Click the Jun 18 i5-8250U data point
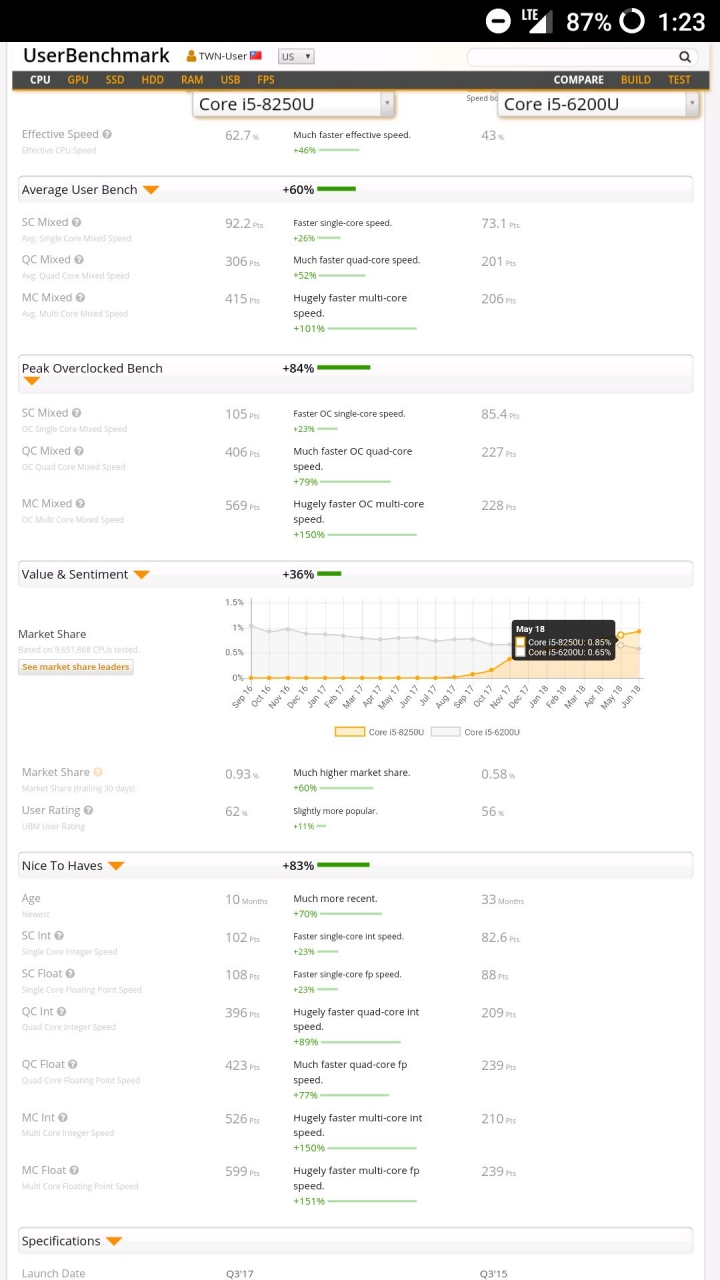 coord(639,631)
